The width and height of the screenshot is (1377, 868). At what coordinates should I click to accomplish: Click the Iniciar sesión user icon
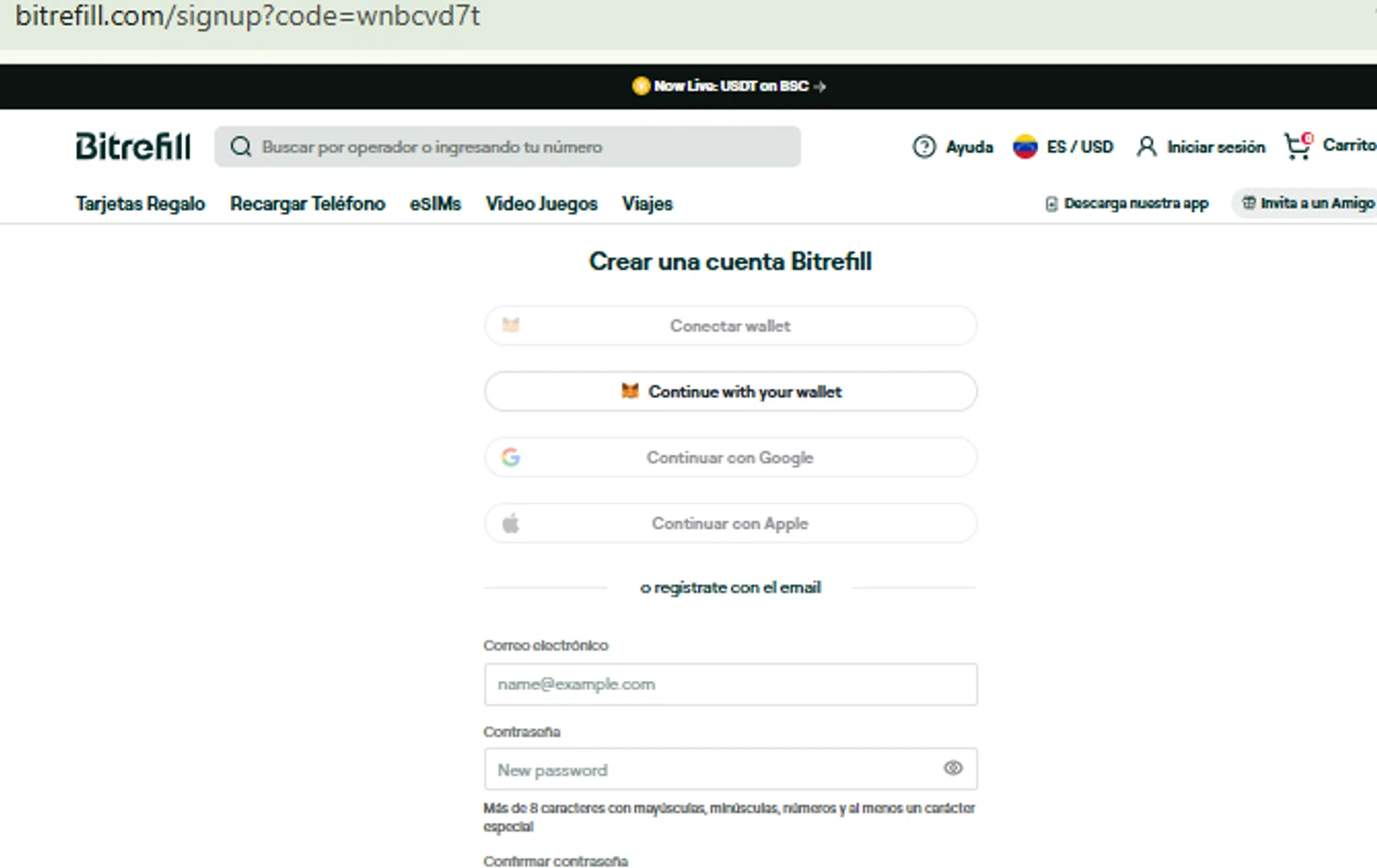pyautogui.click(x=1146, y=147)
